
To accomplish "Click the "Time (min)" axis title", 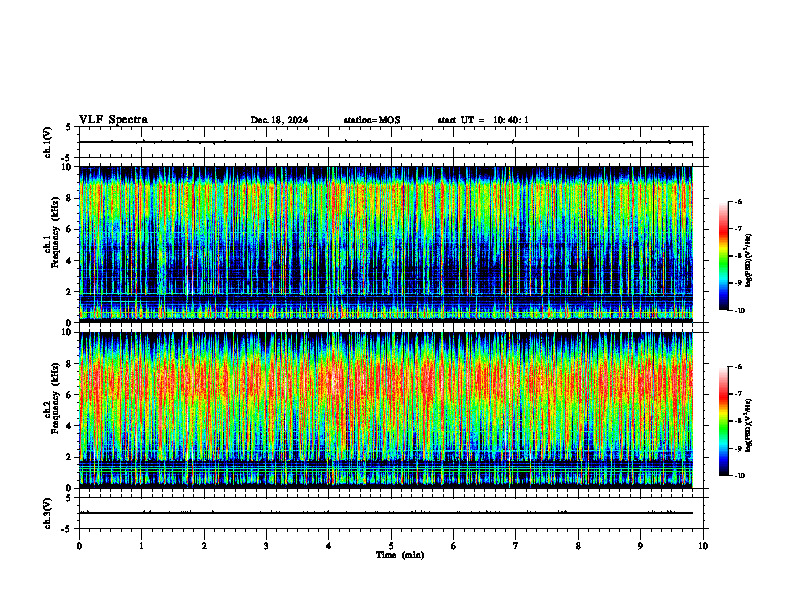I will click(x=400, y=555).
